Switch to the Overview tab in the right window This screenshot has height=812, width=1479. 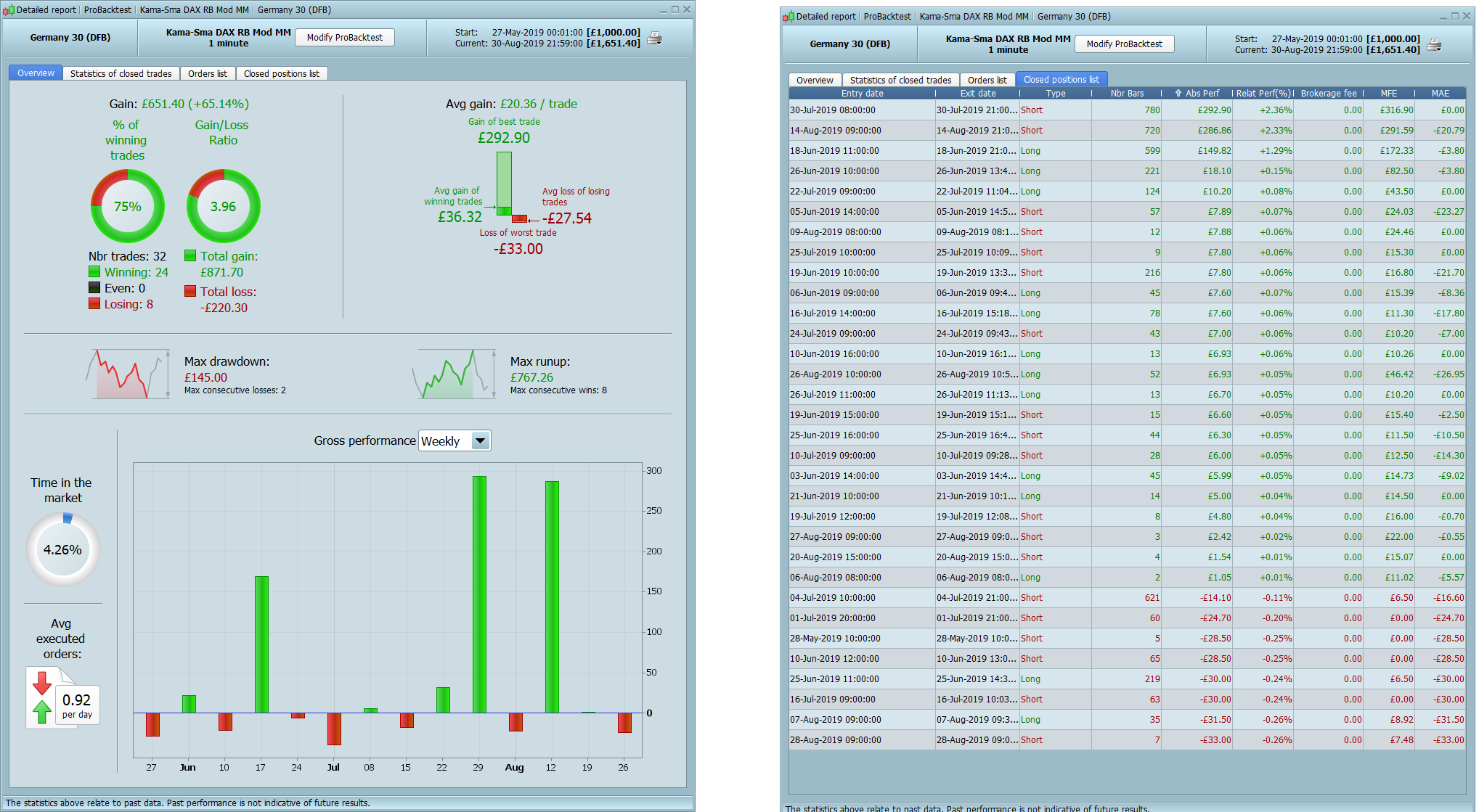point(814,80)
